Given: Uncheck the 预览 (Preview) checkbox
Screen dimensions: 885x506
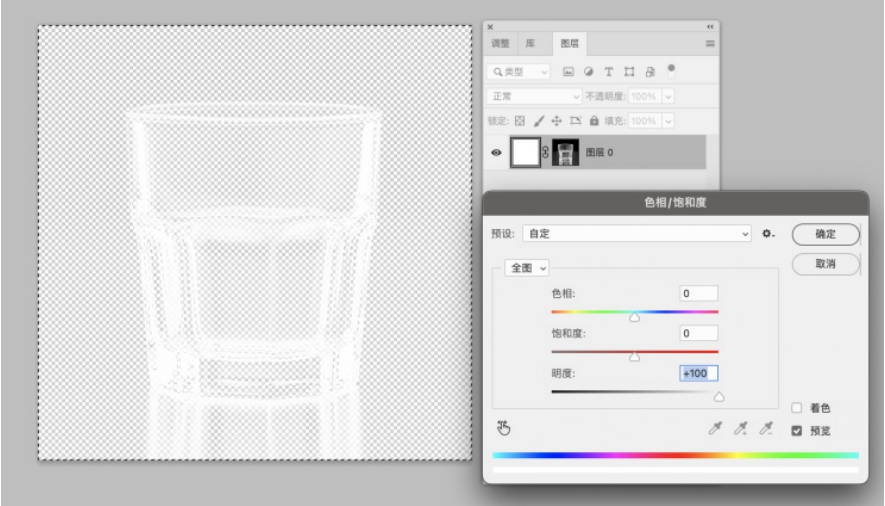Looking at the screenshot, I should coord(796,431).
